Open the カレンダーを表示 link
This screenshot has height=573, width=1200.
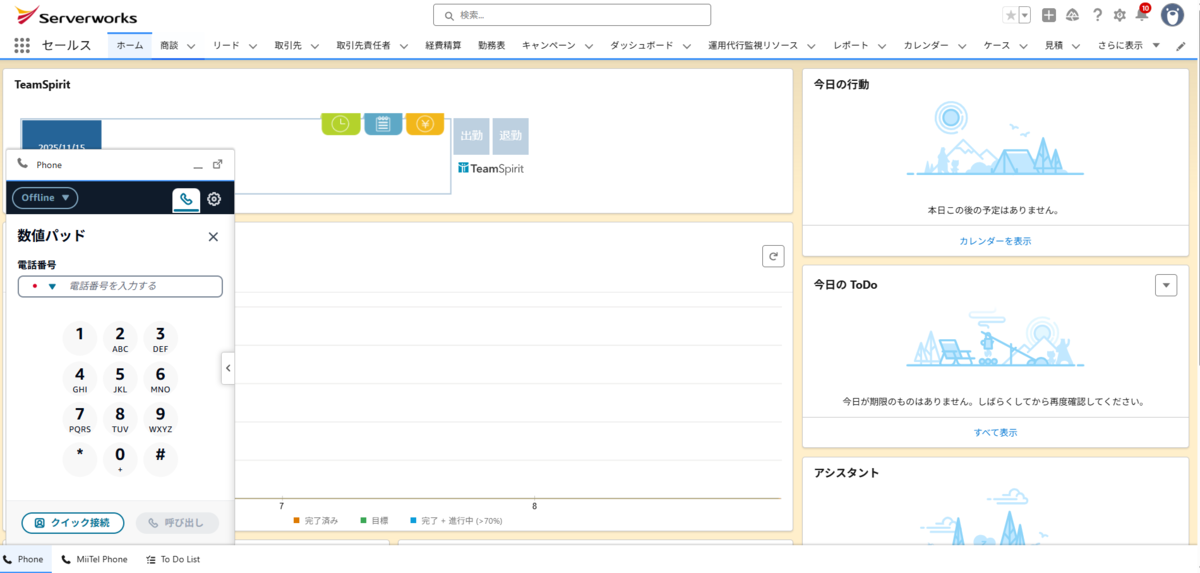pos(995,241)
